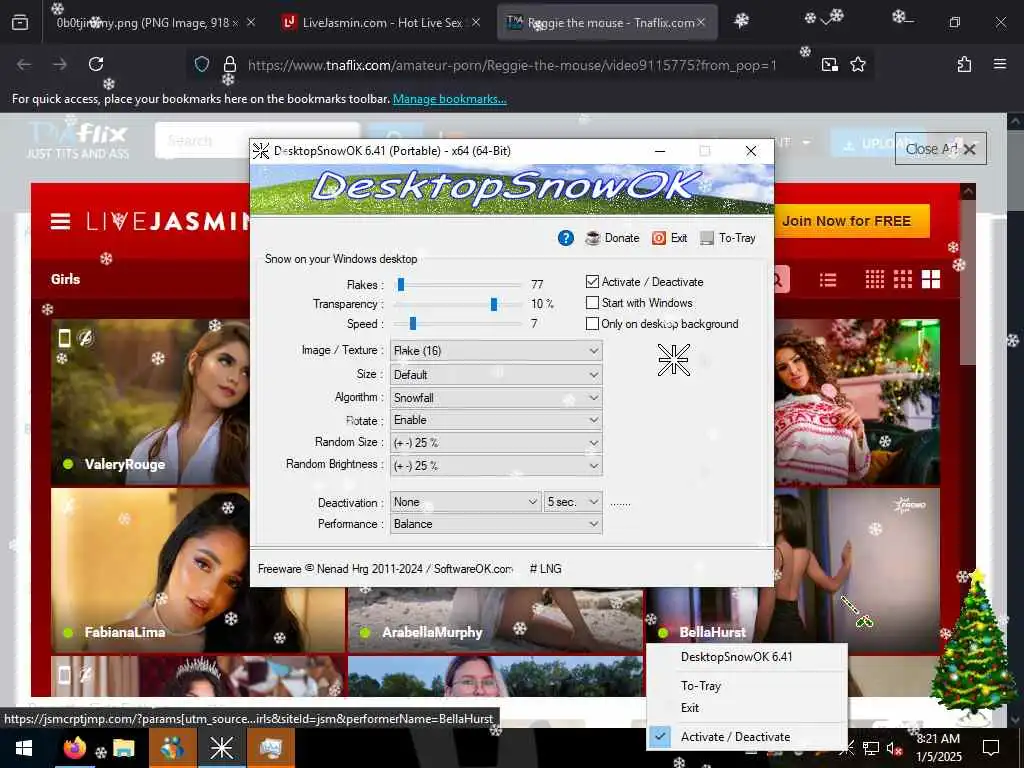
Task: Click the browser forward arrow
Action: point(59,64)
